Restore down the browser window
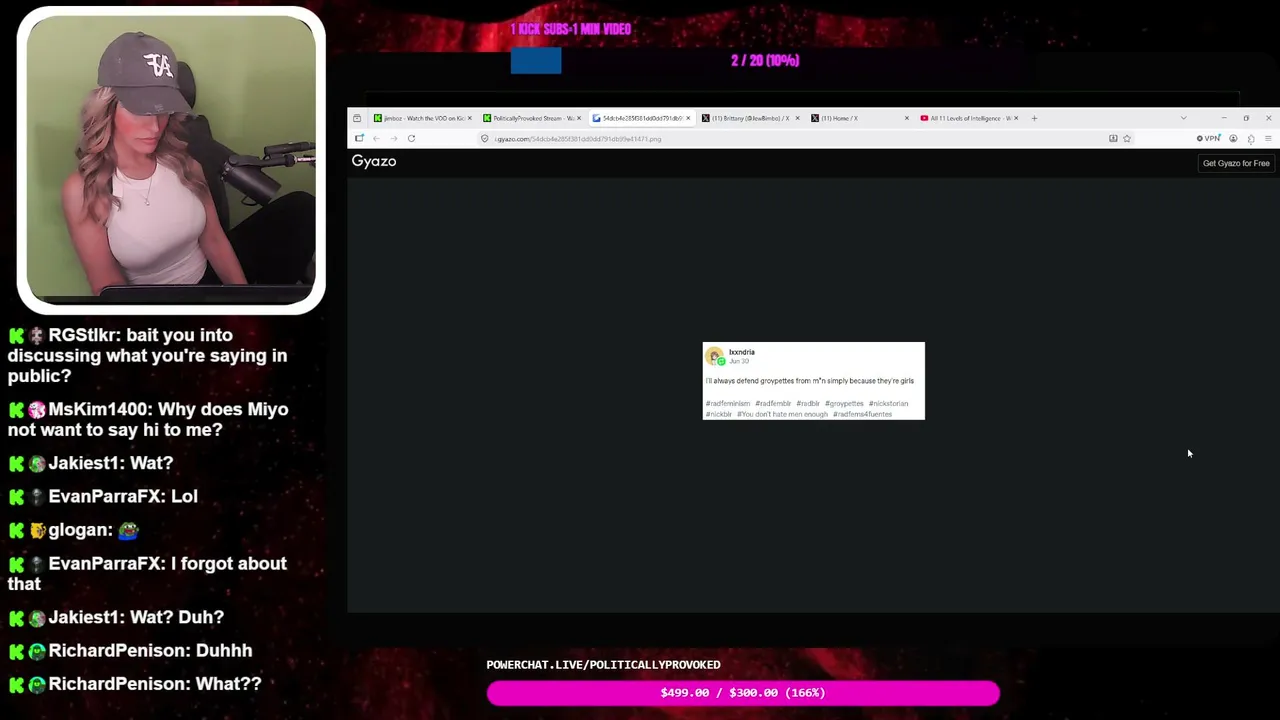The width and height of the screenshot is (1280, 720). pyautogui.click(x=1246, y=118)
